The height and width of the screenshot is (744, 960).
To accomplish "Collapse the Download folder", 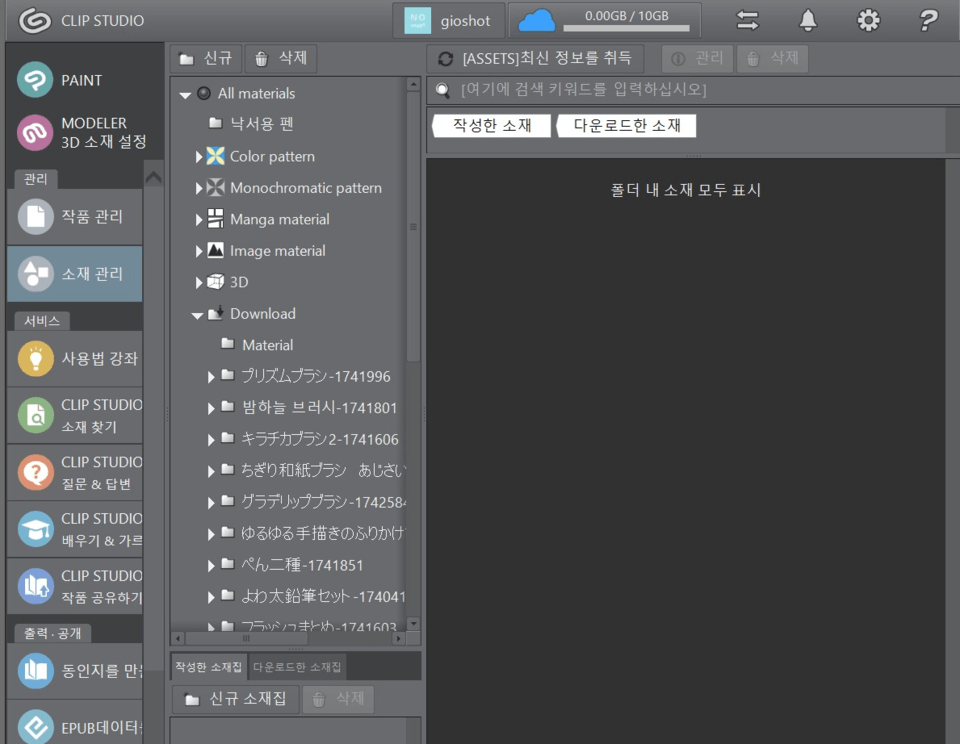I will [x=197, y=315].
